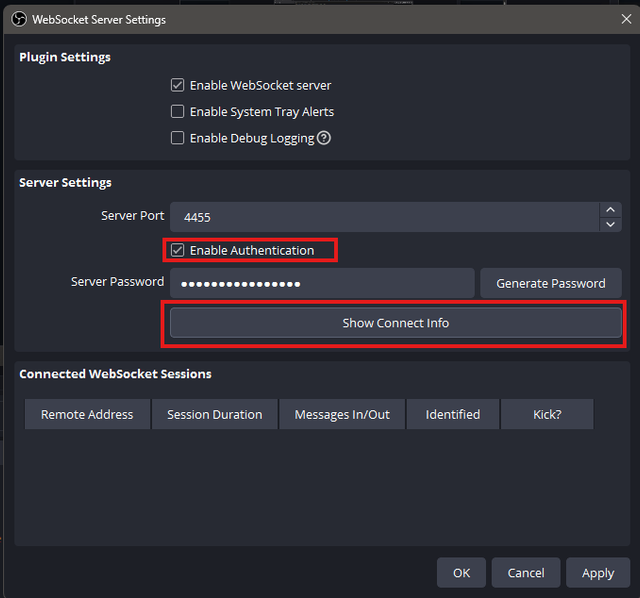640x598 pixels.
Task: Click the Server Password label
Action: click(x=118, y=282)
